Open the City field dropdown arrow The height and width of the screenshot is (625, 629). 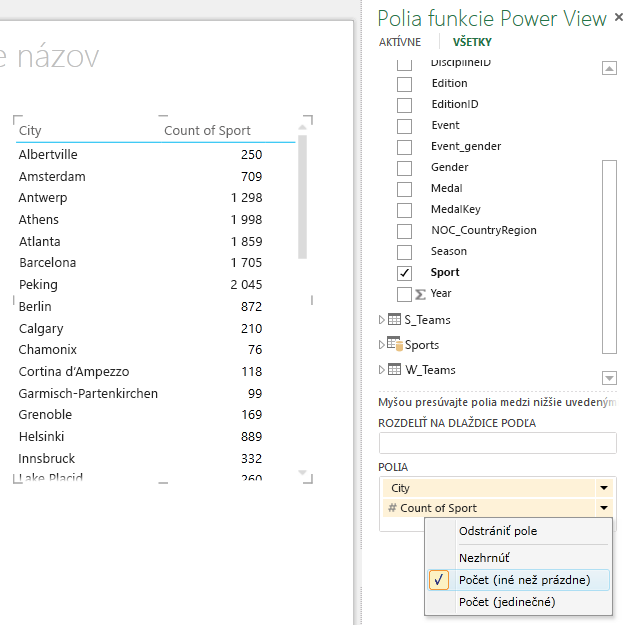click(604, 488)
